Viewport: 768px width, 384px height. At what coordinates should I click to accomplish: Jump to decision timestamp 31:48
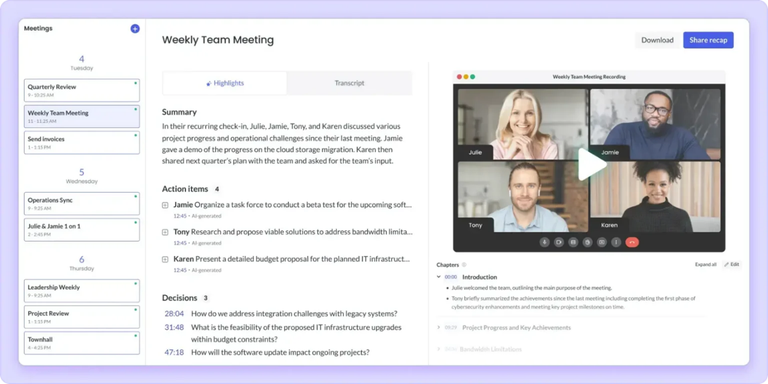tap(174, 327)
